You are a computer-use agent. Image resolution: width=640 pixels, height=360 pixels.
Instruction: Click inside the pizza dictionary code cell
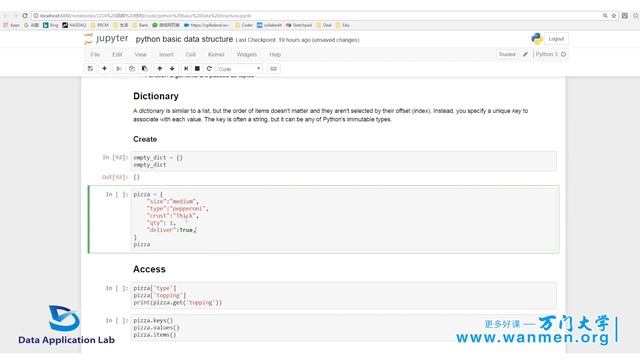coord(343,219)
